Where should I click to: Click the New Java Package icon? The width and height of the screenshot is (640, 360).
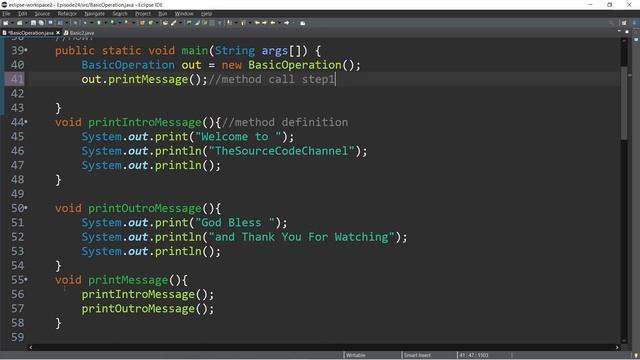[142, 23]
